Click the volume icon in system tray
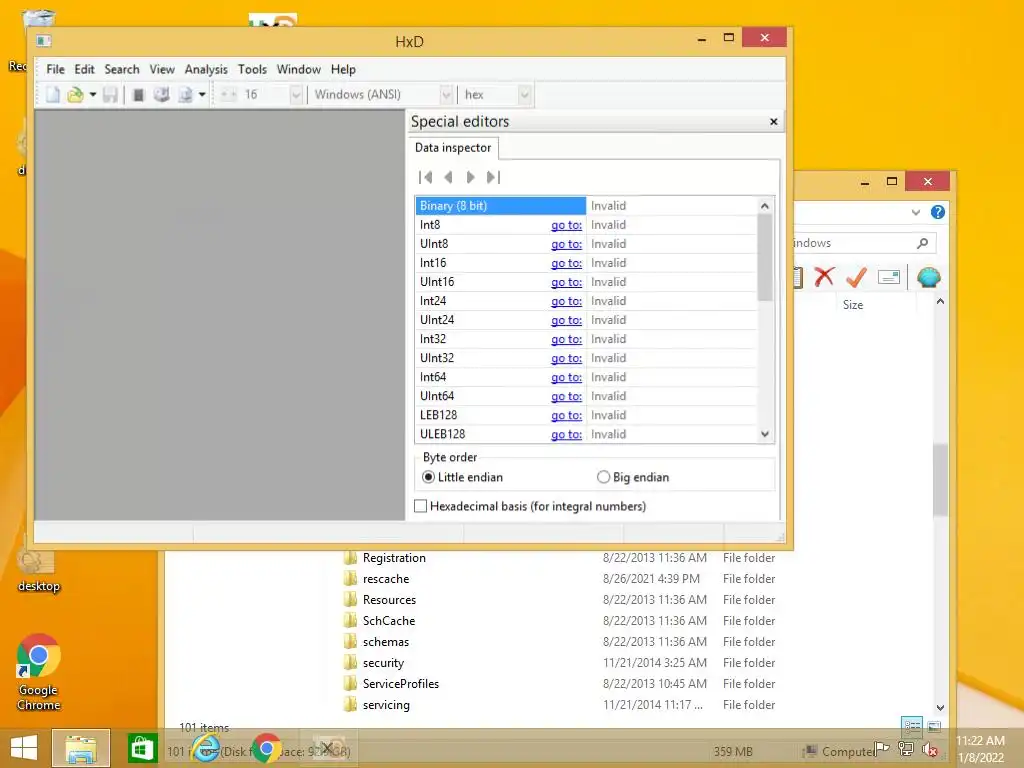The height and width of the screenshot is (768, 1024). (929, 750)
